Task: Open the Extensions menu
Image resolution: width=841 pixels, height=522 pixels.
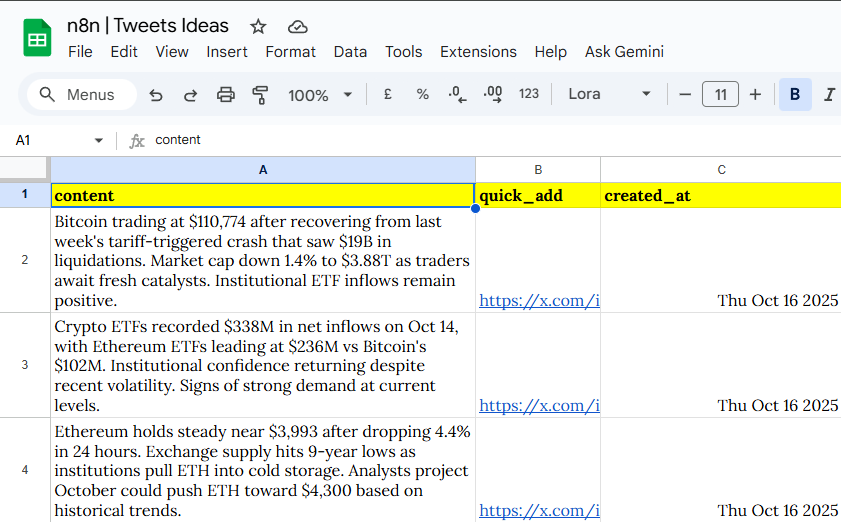Action: click(x=478, y=52)
